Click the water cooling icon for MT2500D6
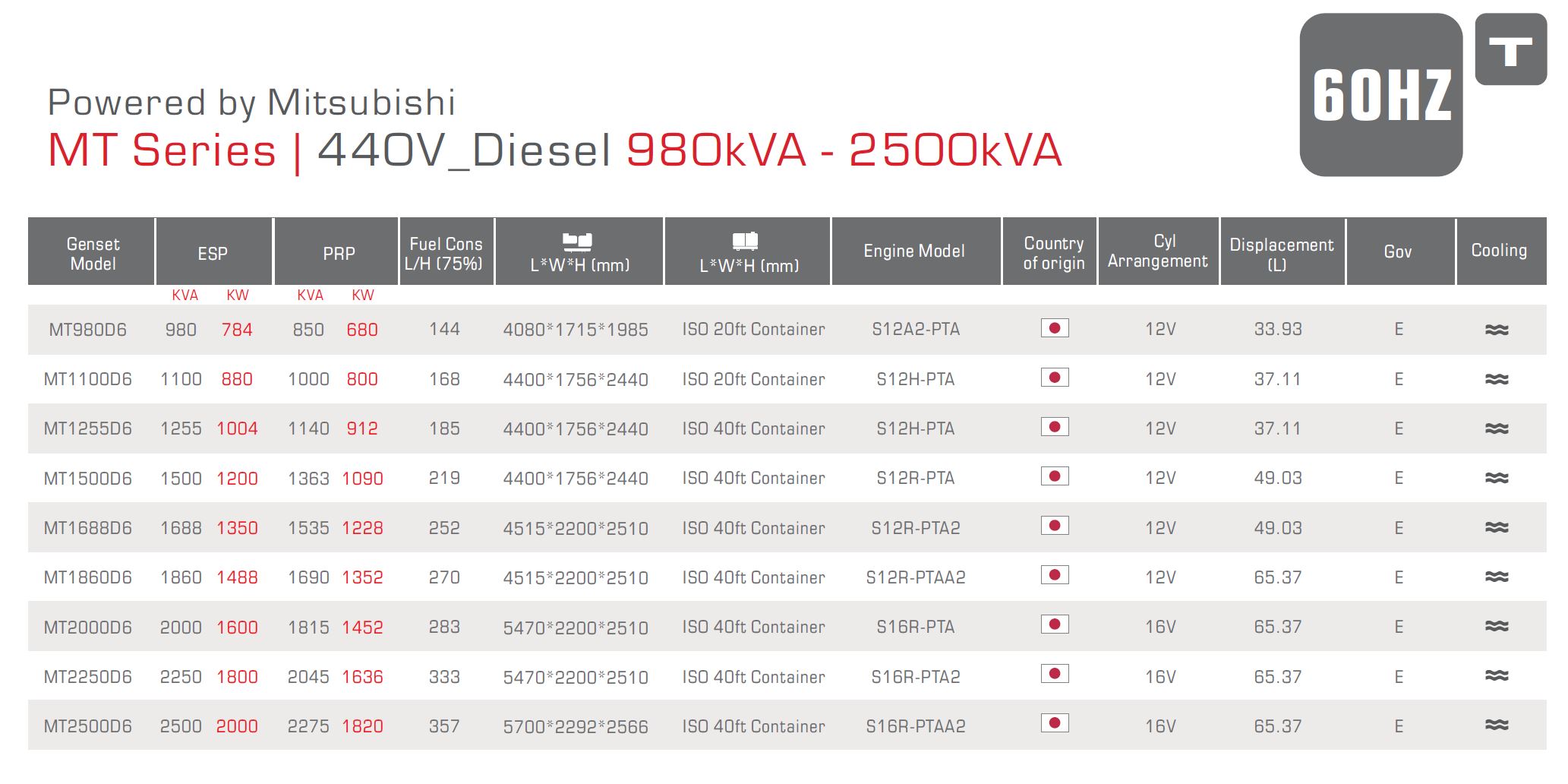The width and height of the screenshot is (1568, 784). point(1497,725)
